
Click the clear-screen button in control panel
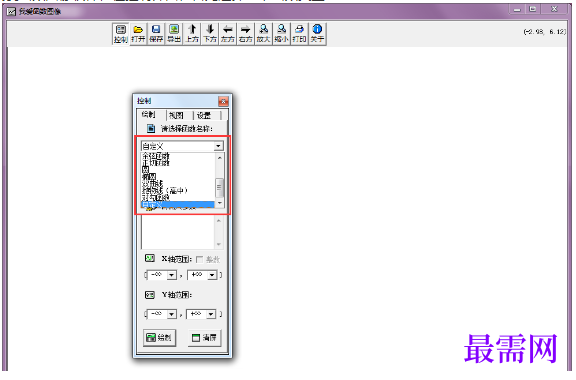(x=205, y=338)
